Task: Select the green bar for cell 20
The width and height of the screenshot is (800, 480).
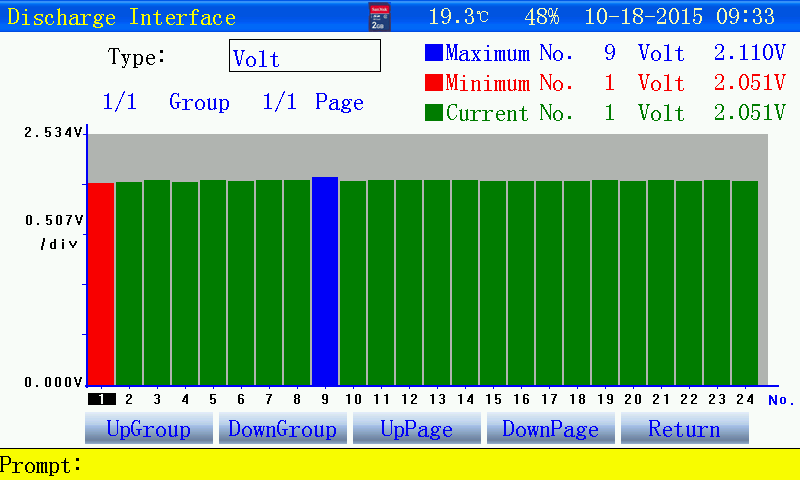Action: coord(633,283)
